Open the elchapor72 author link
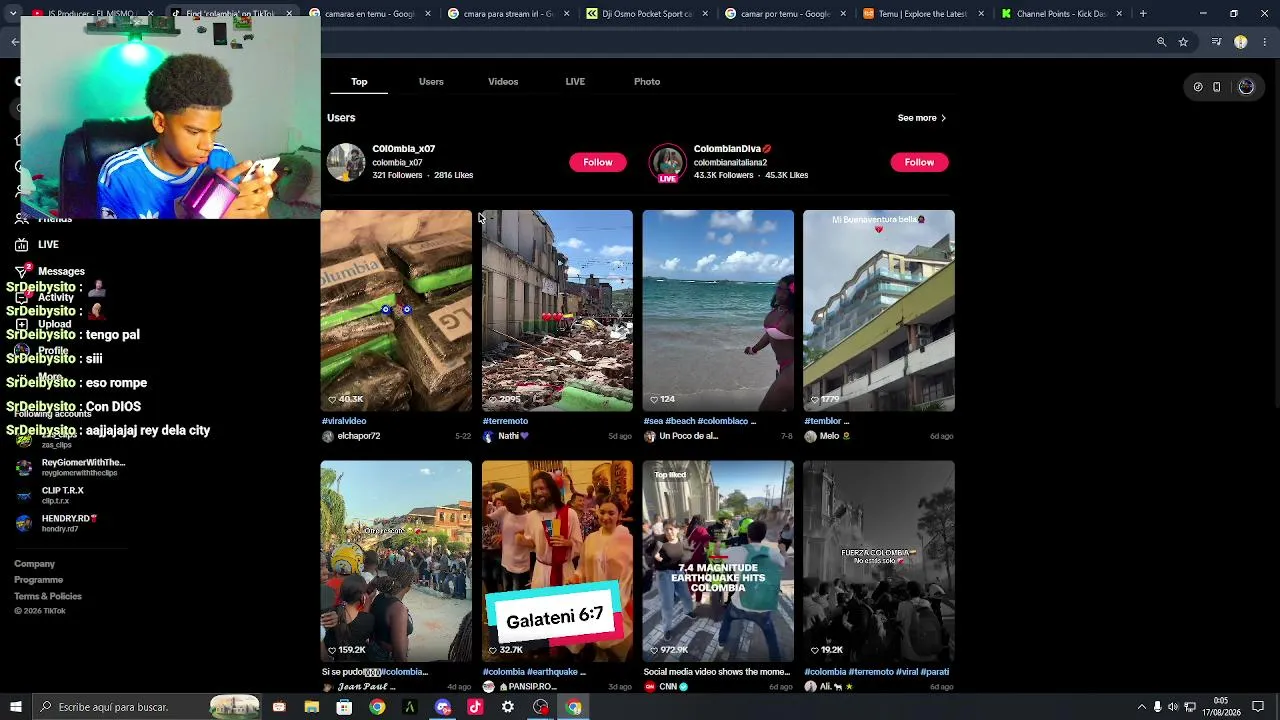This screenshot has width=1280, height=720. 359,436
